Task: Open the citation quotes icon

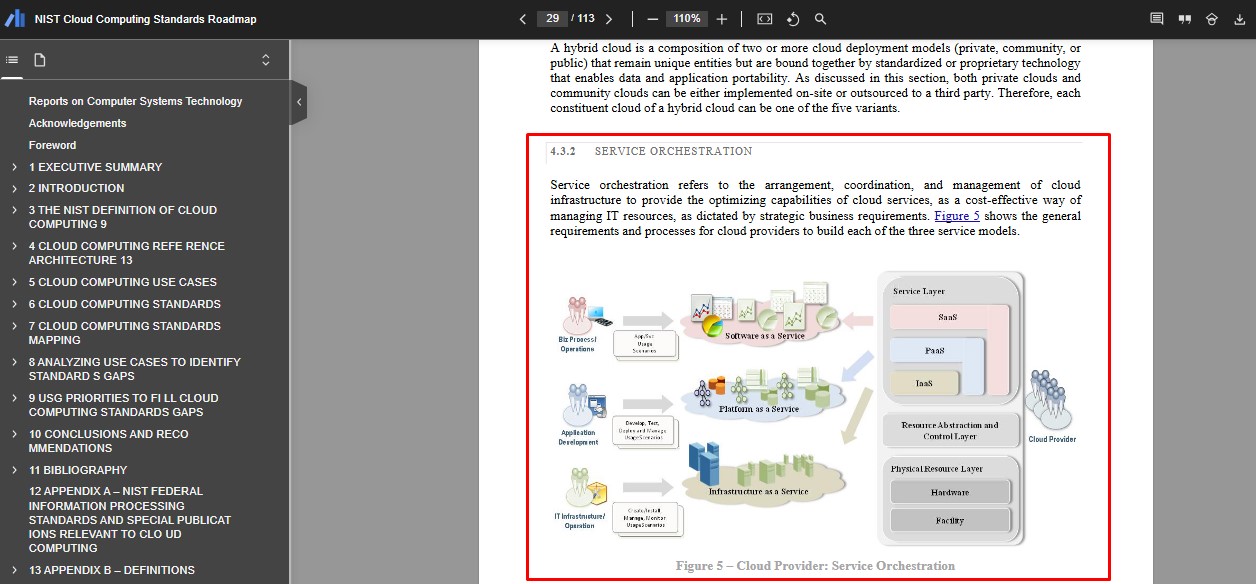Action: 1185,19
